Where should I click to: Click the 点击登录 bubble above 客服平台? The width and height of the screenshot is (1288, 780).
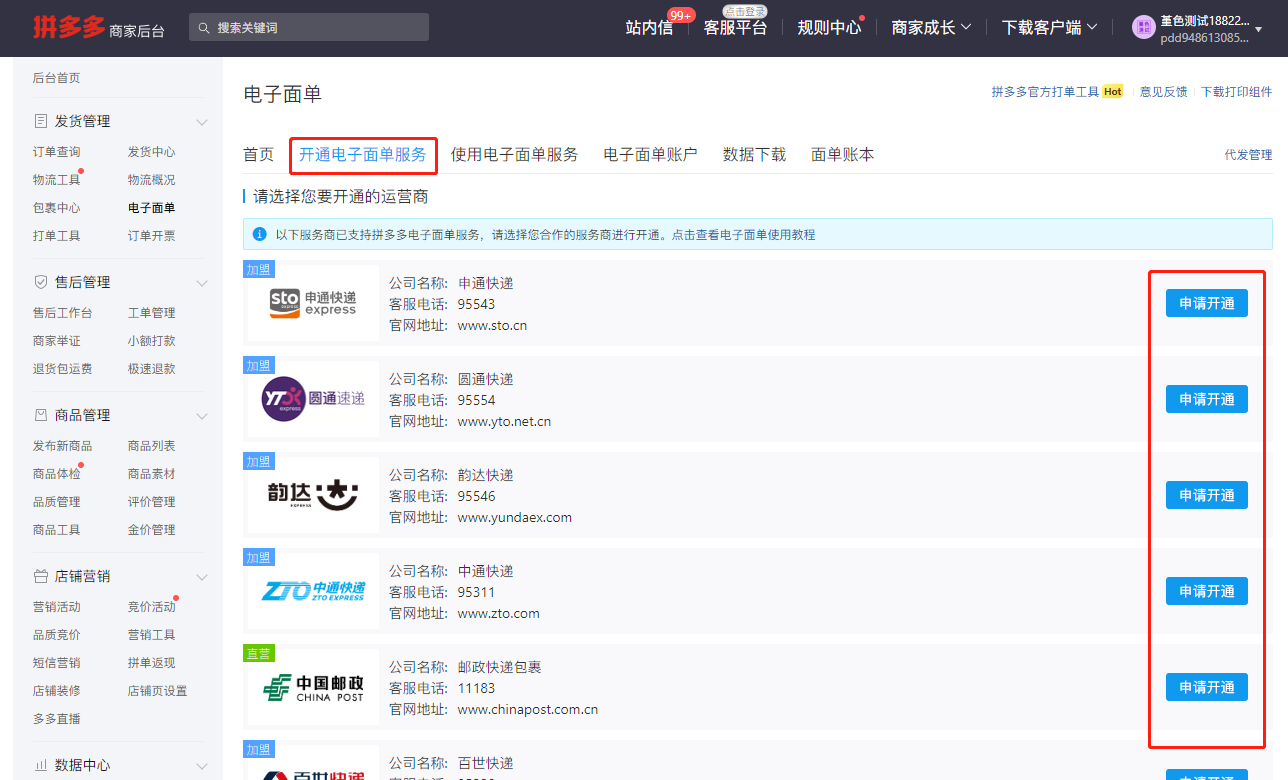(745, 11)
